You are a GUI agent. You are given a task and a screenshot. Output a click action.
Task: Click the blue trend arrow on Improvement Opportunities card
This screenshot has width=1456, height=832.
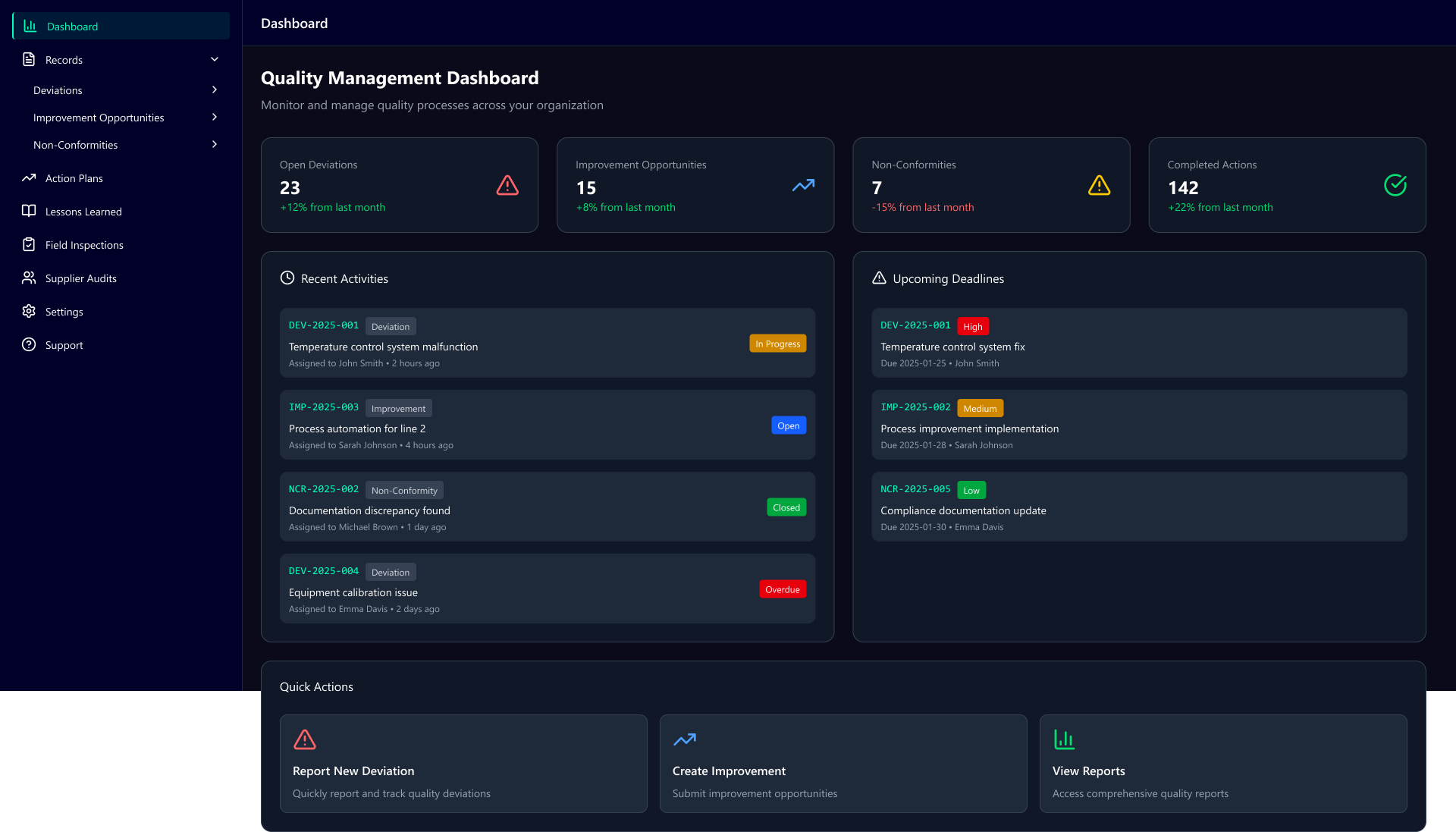(x=803, y=185)
